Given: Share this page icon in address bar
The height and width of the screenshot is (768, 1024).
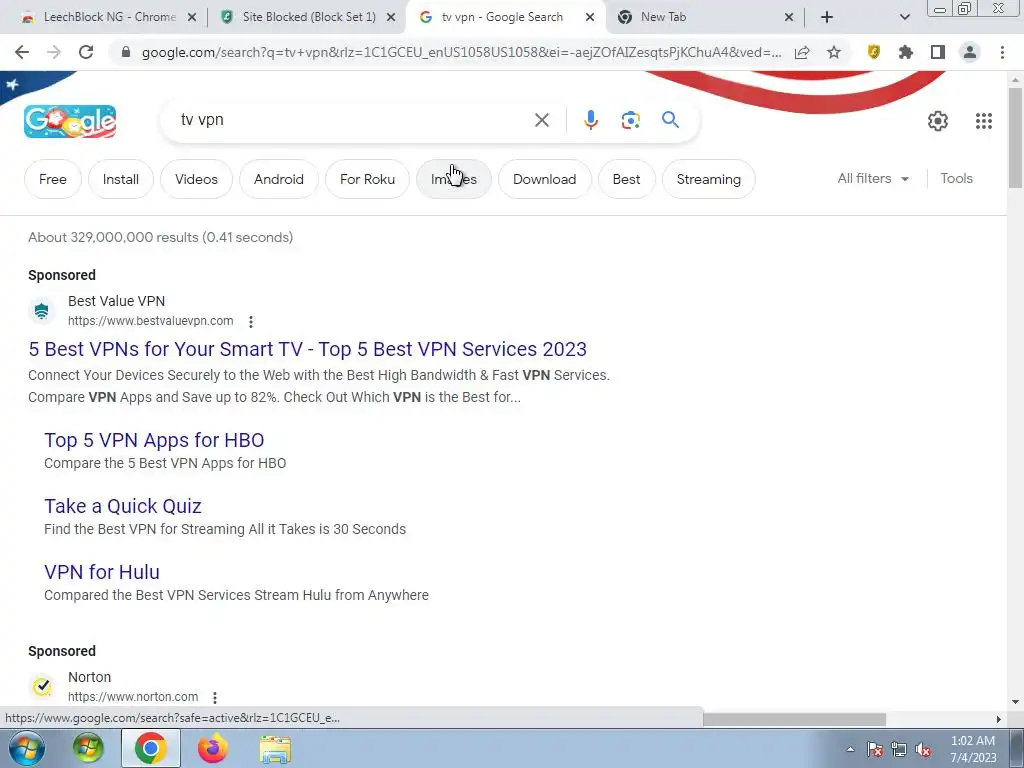Looking at the screenshot, I should click(x=802, y=52).
